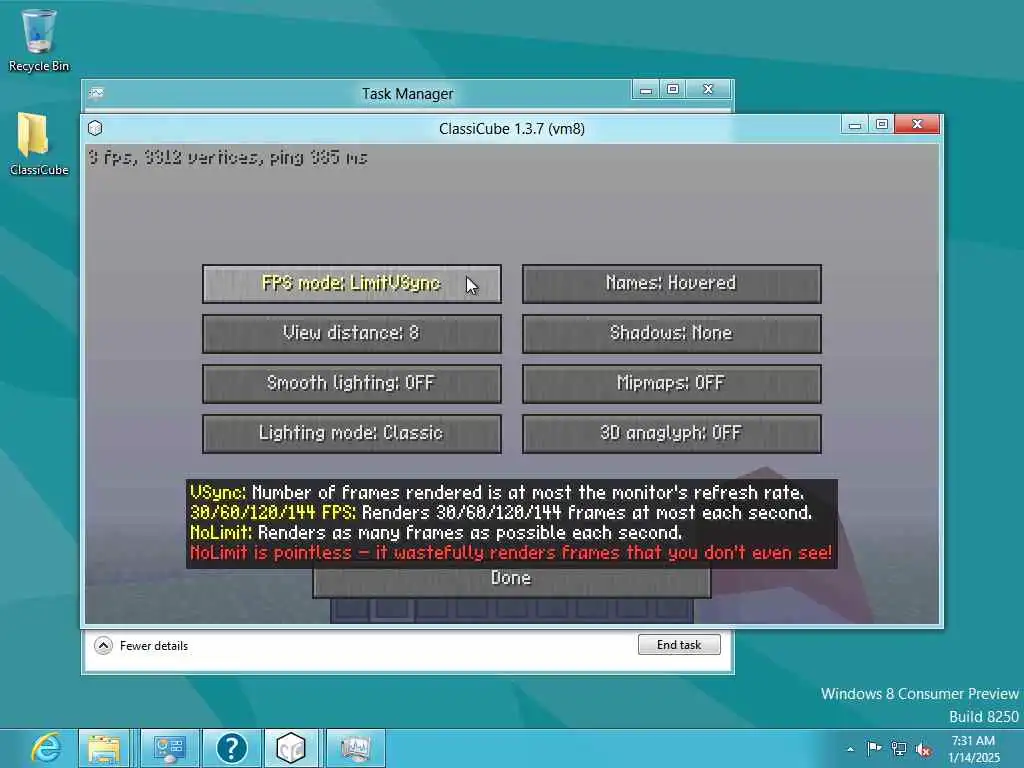Launch Internet Explorer from taskbar
1024x768 pixels.
coord(46,748)
